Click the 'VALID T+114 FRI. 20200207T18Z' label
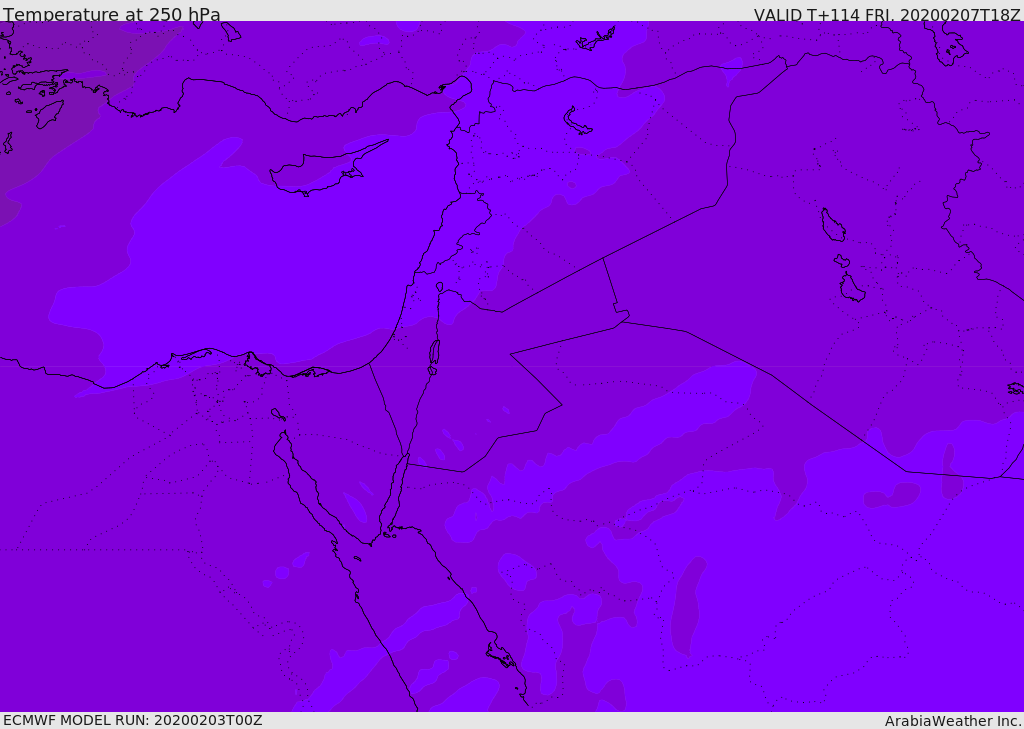Image resolution: width=1024 pixels, height=729 pixels. [x=887, y=14]
